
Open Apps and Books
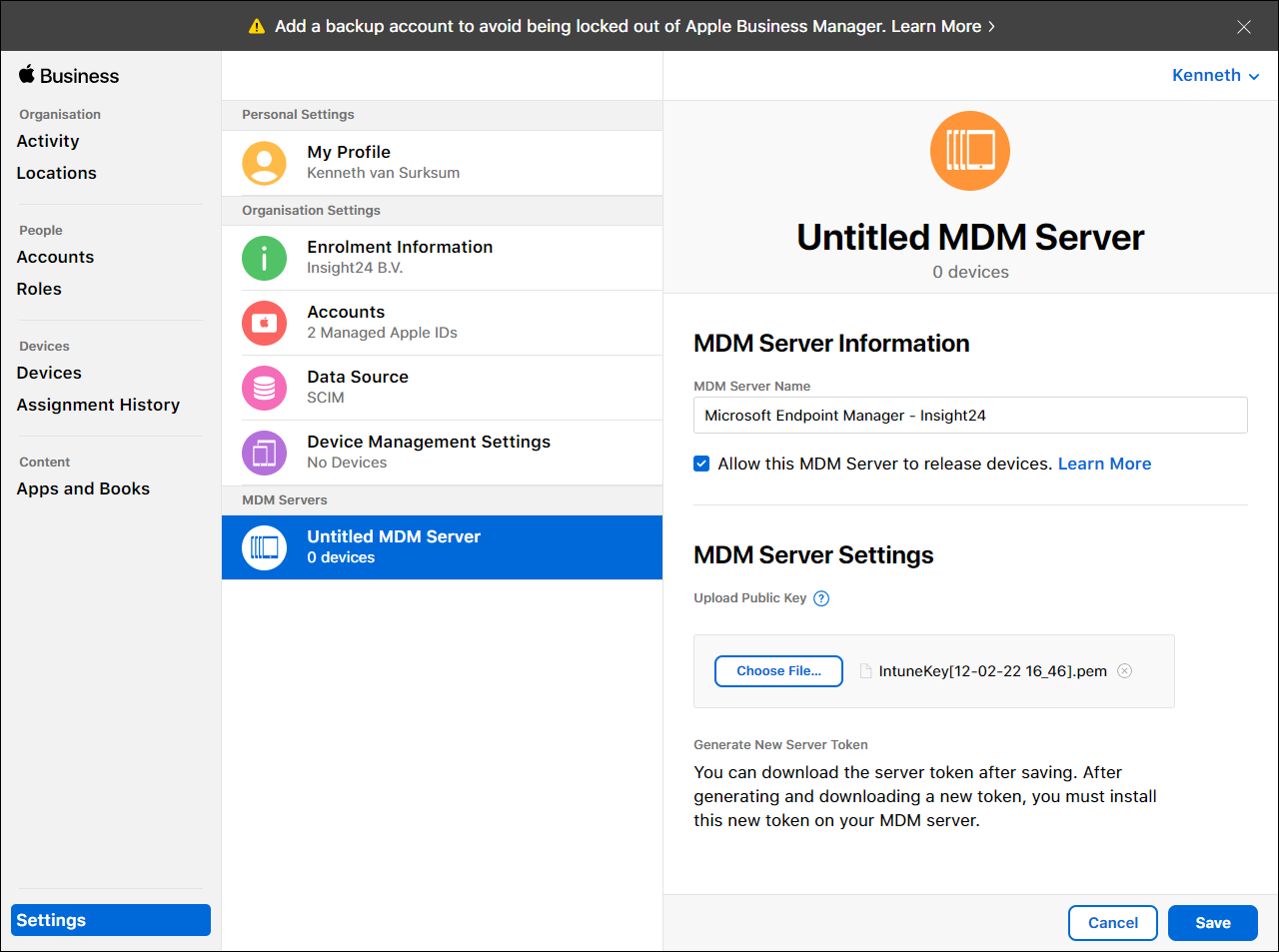point(83,488)
